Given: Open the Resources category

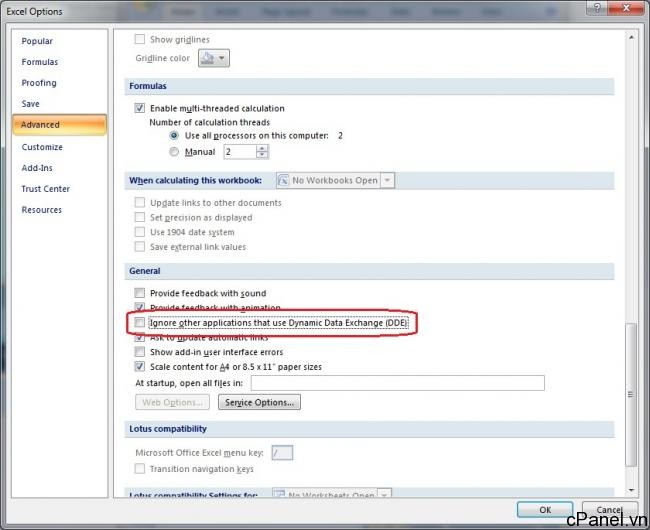Looking at the screenshot, I should point(41,210).
